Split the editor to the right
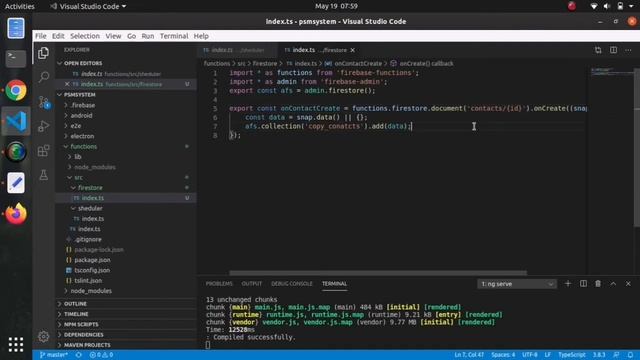The height and width of the screenshot is (360, 640). pos(613,50)
